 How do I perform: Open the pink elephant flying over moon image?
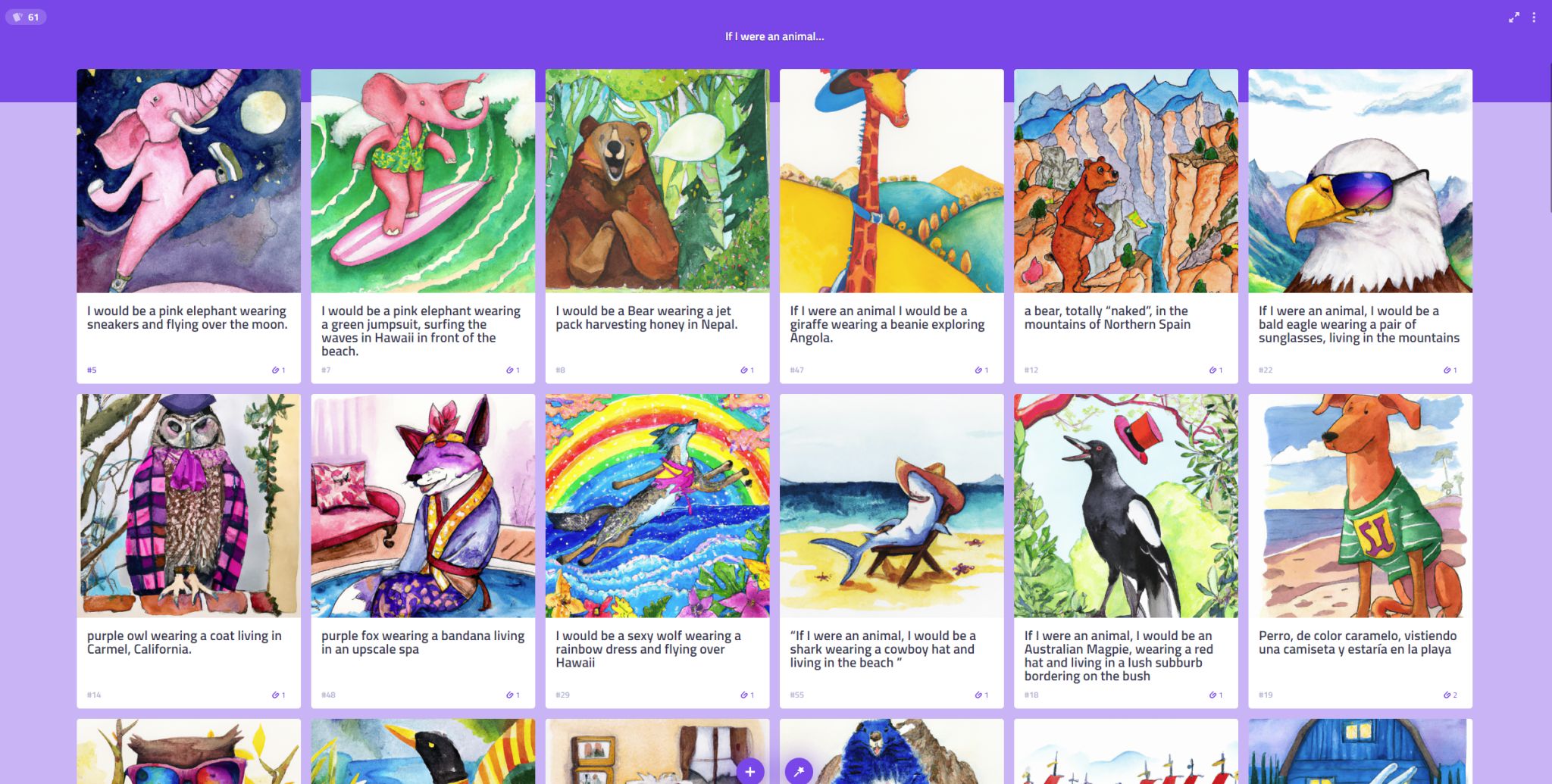[189, 181]
